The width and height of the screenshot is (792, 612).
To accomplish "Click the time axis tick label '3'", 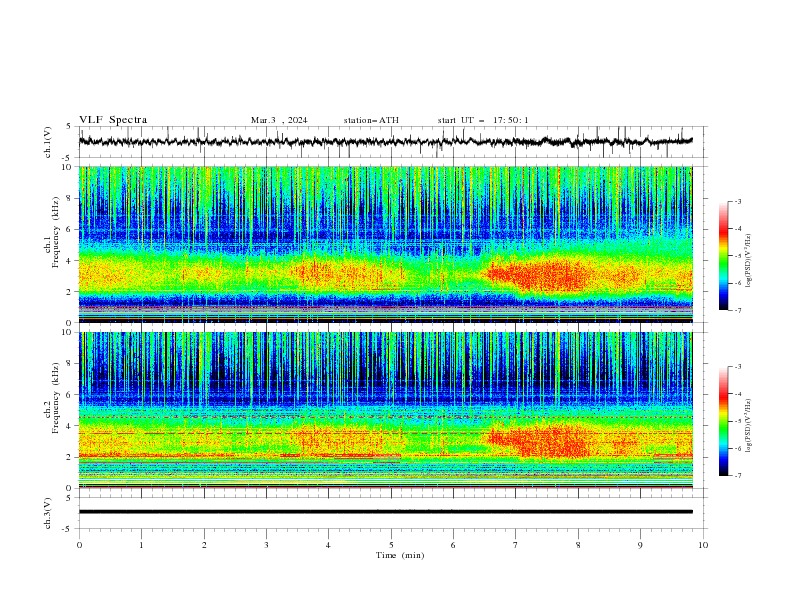I will tap(266, 545).
